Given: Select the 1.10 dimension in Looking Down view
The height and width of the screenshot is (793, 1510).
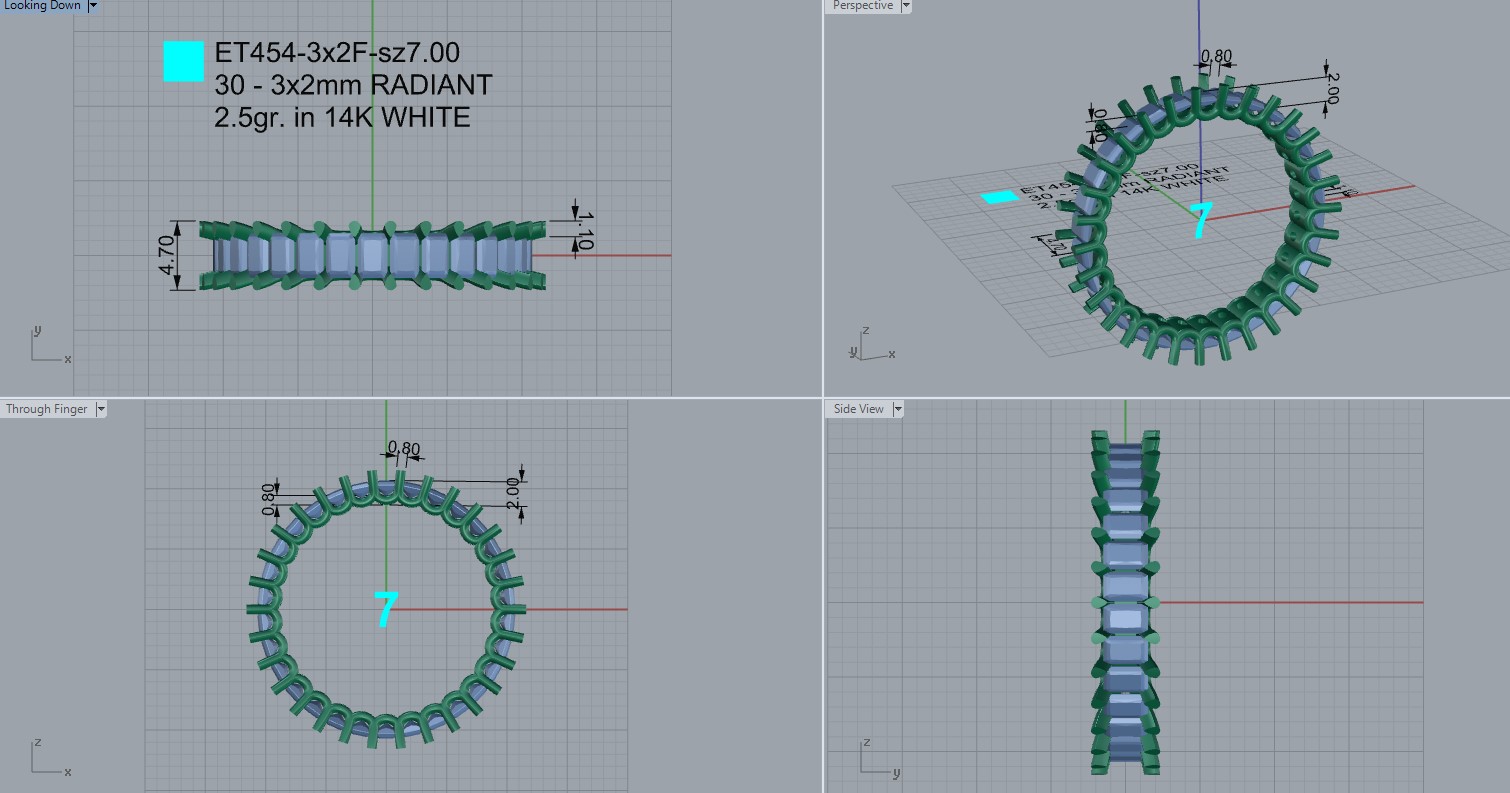Looking at the screenshot, I should pos(586,230).
